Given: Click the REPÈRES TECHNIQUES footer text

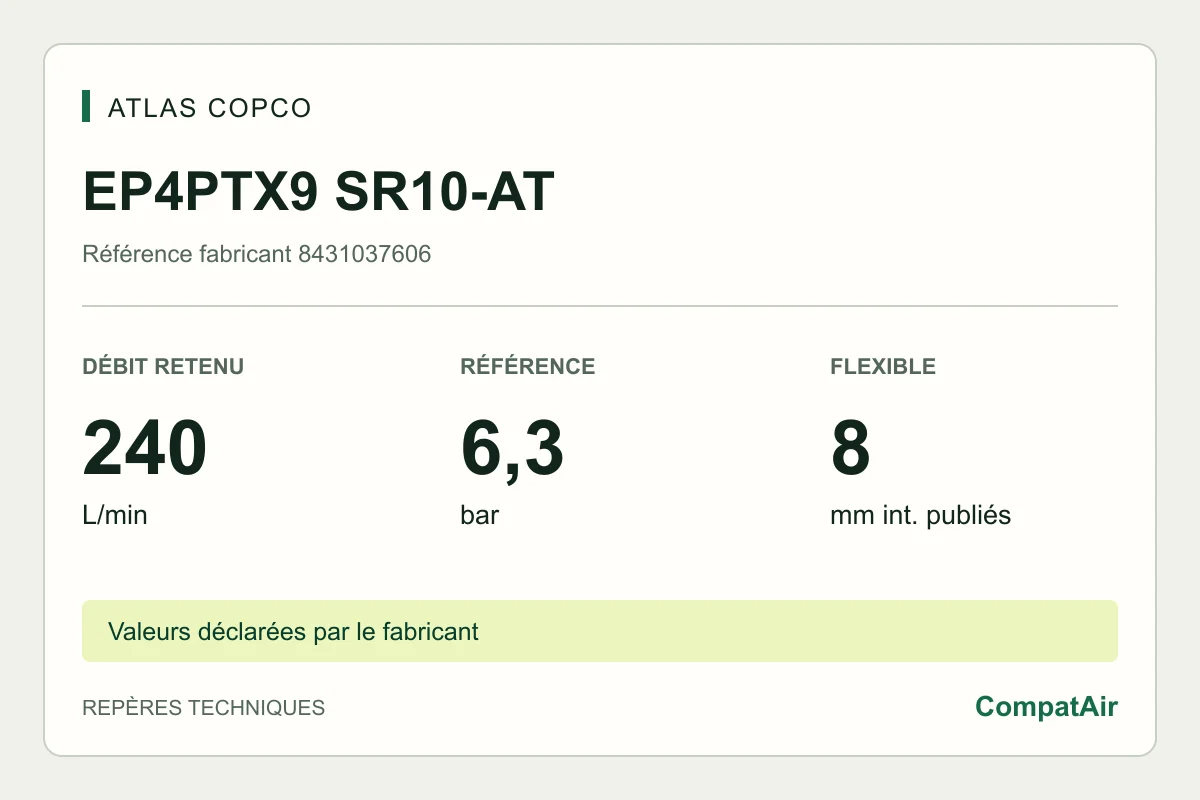Looking at the screenshot, I should point(204,708).
